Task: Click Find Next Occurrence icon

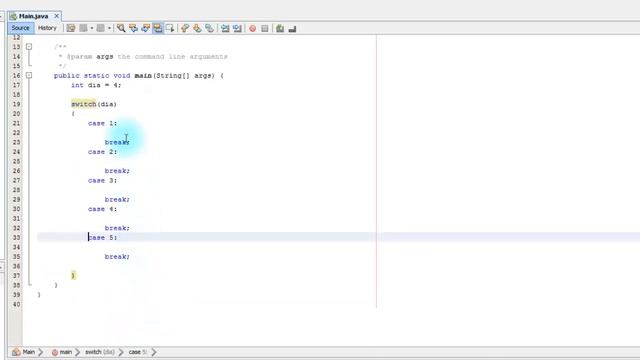Action: (x=145, y=28)
